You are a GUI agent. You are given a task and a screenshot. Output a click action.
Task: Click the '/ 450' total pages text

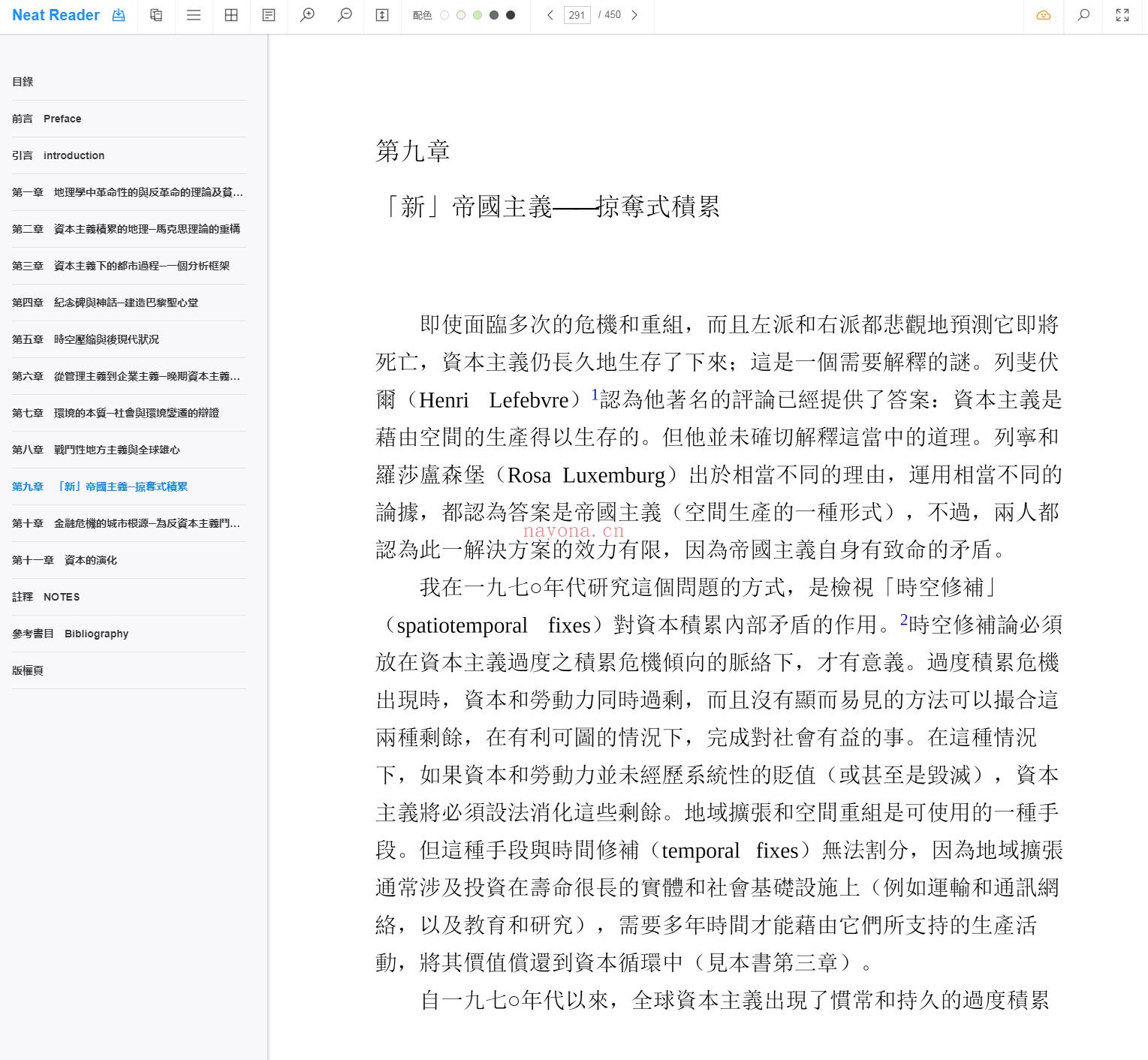click(x=610, y=15)
